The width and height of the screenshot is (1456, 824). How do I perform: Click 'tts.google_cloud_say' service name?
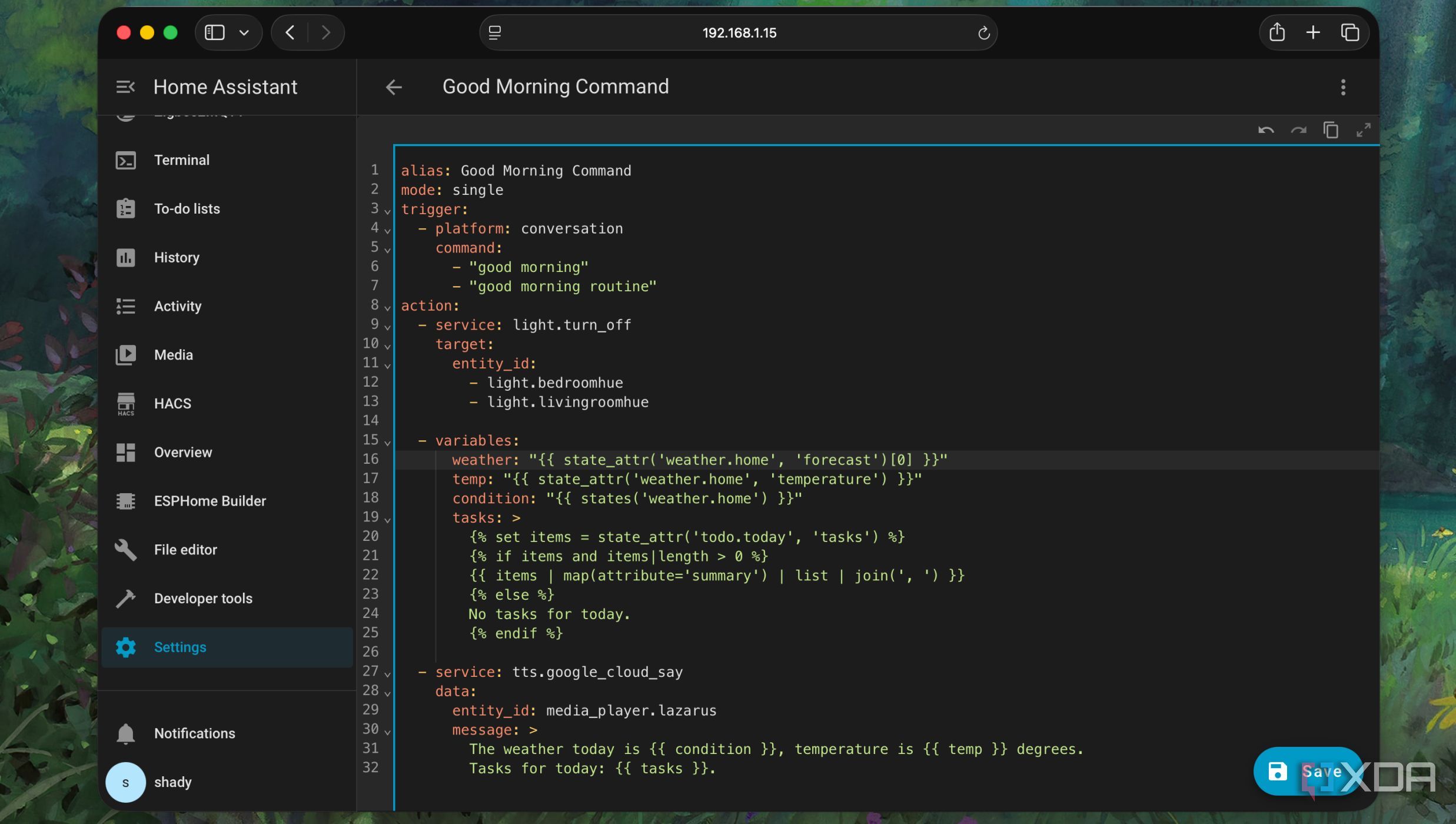(x=597, y=672)
